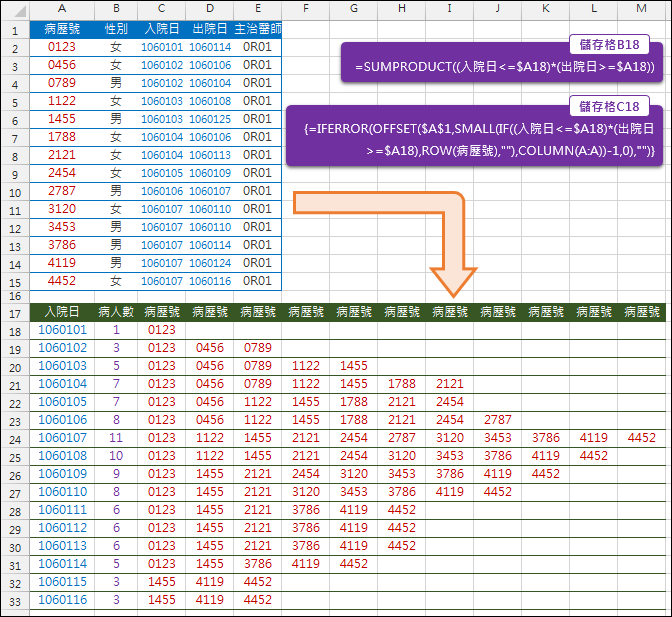
Task: Click header cell 主治醫師
Action: tap(258, 29)
